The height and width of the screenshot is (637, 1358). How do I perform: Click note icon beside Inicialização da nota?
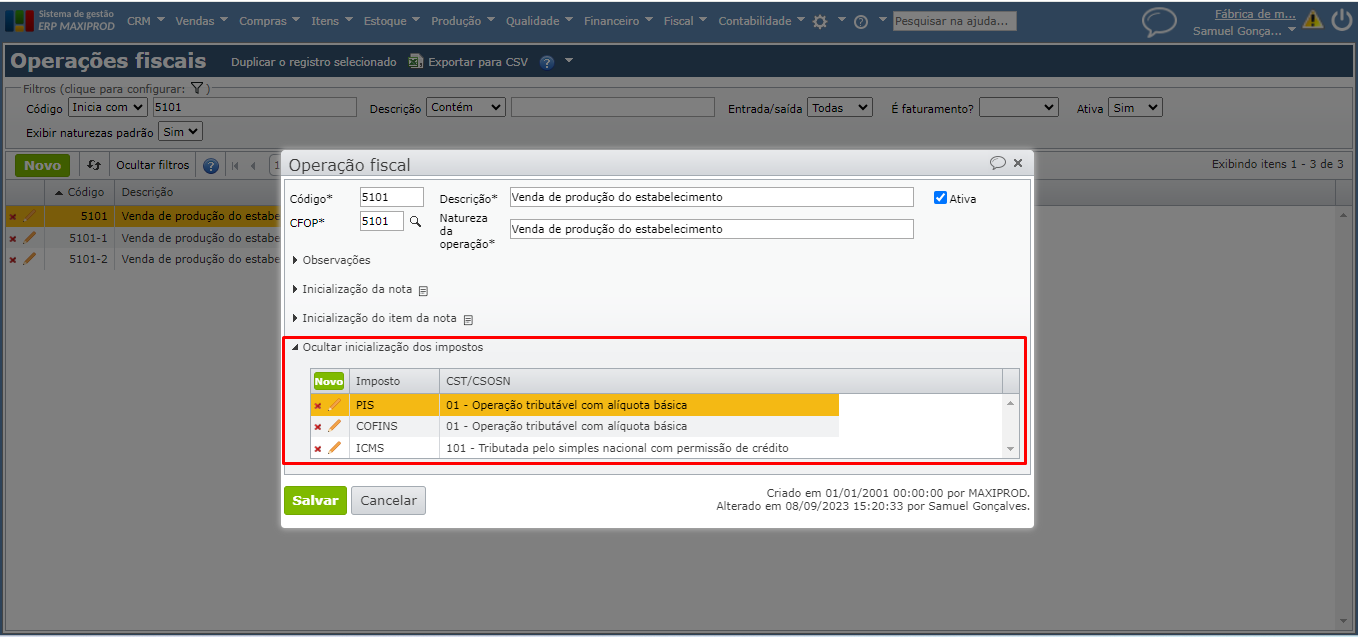(x=423, y=291)
